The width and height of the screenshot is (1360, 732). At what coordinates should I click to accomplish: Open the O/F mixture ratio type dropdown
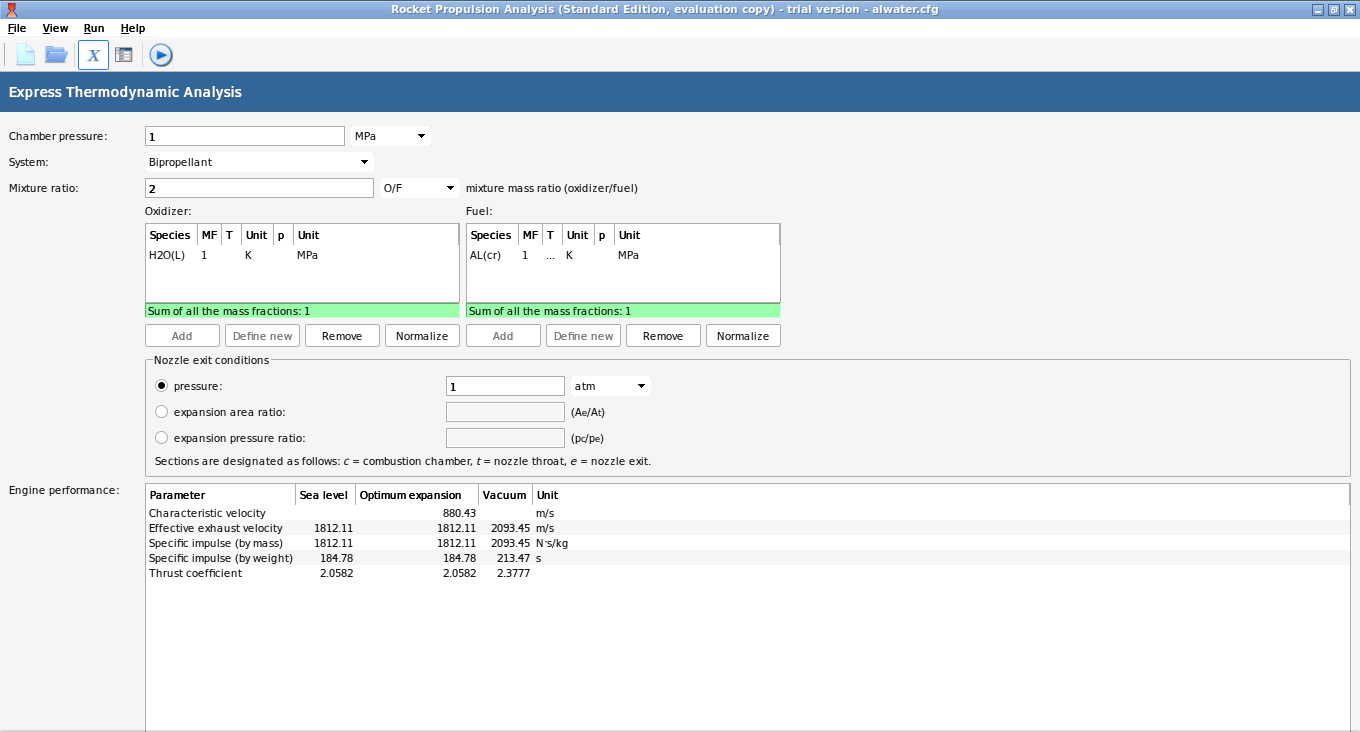(419, 188)
